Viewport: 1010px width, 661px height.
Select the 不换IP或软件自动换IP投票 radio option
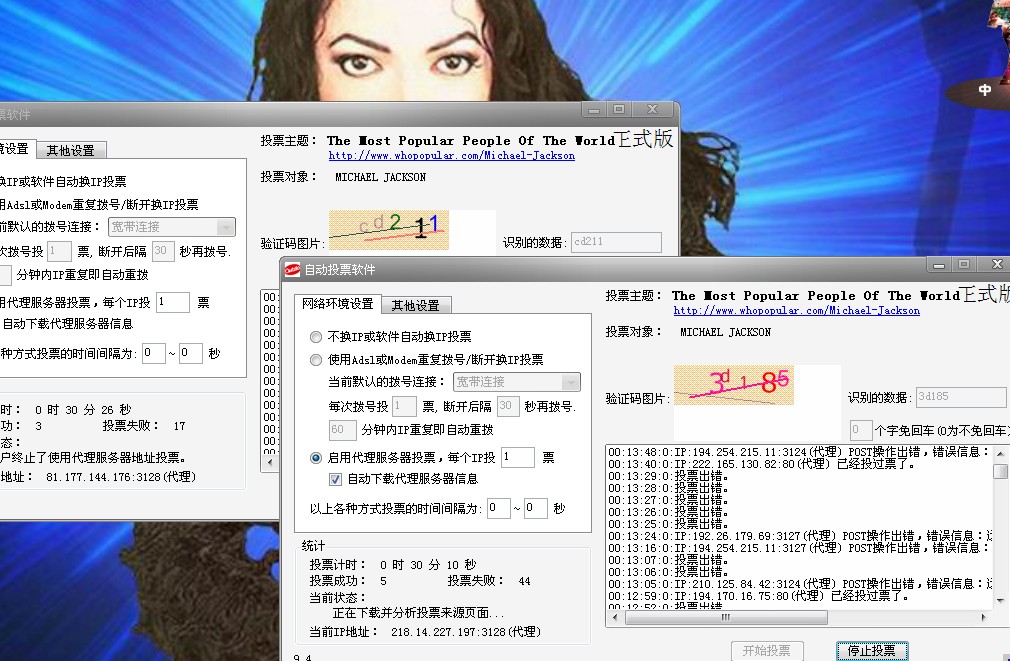coord(316,337)
